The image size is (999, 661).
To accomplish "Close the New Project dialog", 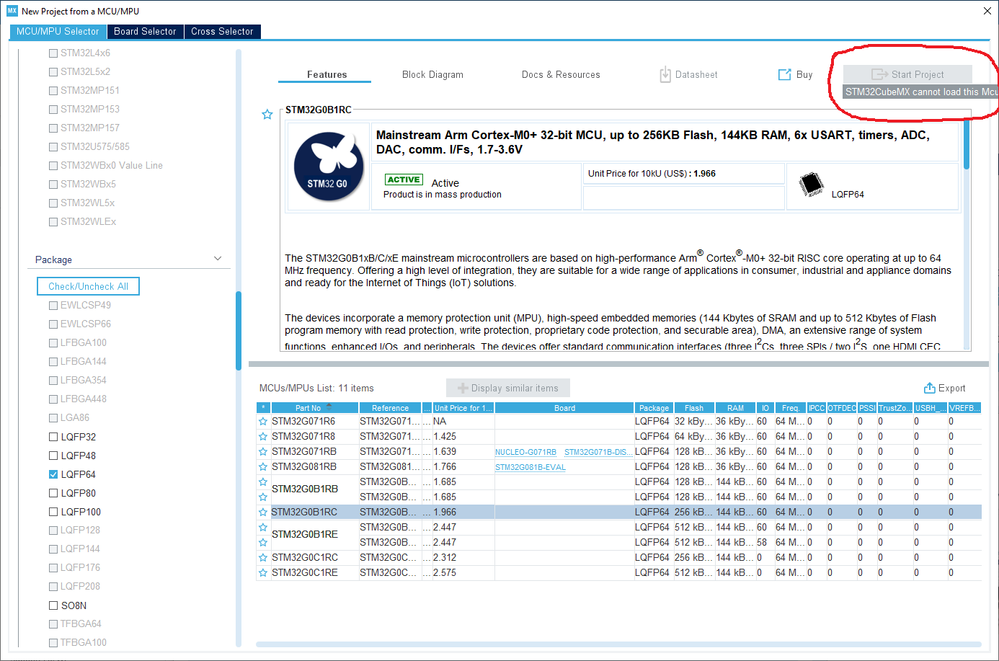I will tap(986, 11).
